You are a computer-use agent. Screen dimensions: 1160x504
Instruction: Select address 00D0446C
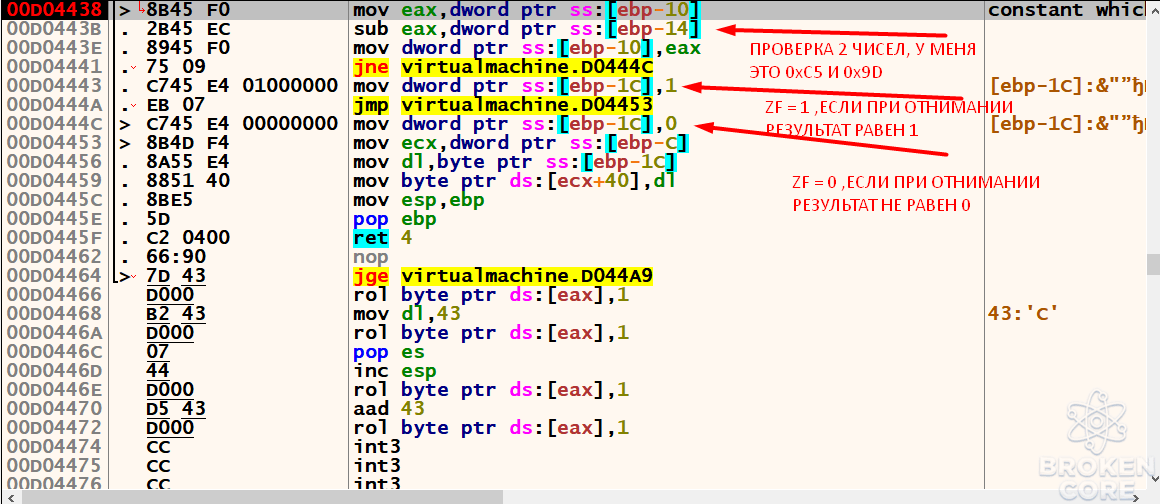click(x=52, y=352)
